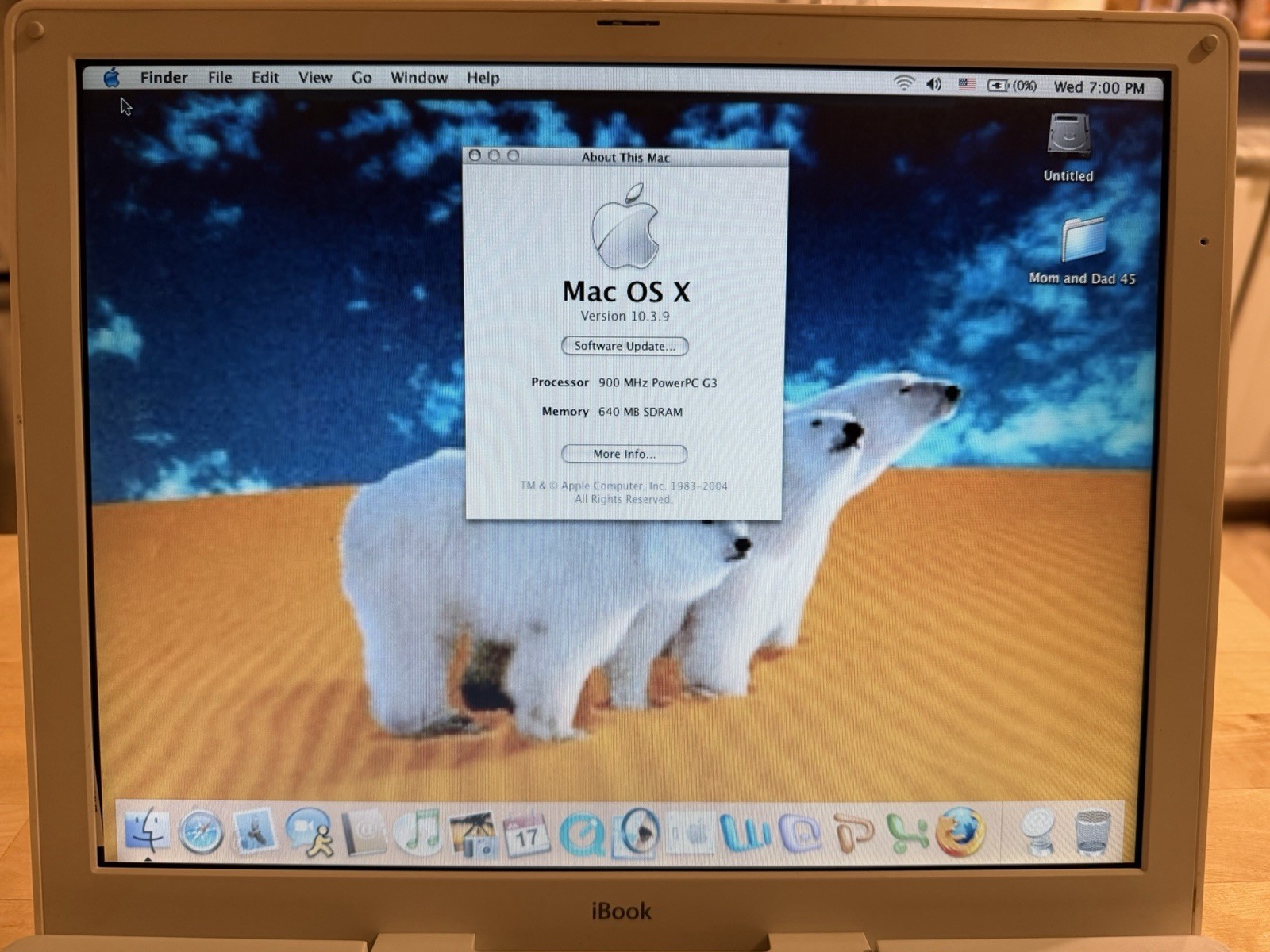Open the Help menu

[483, 78]
